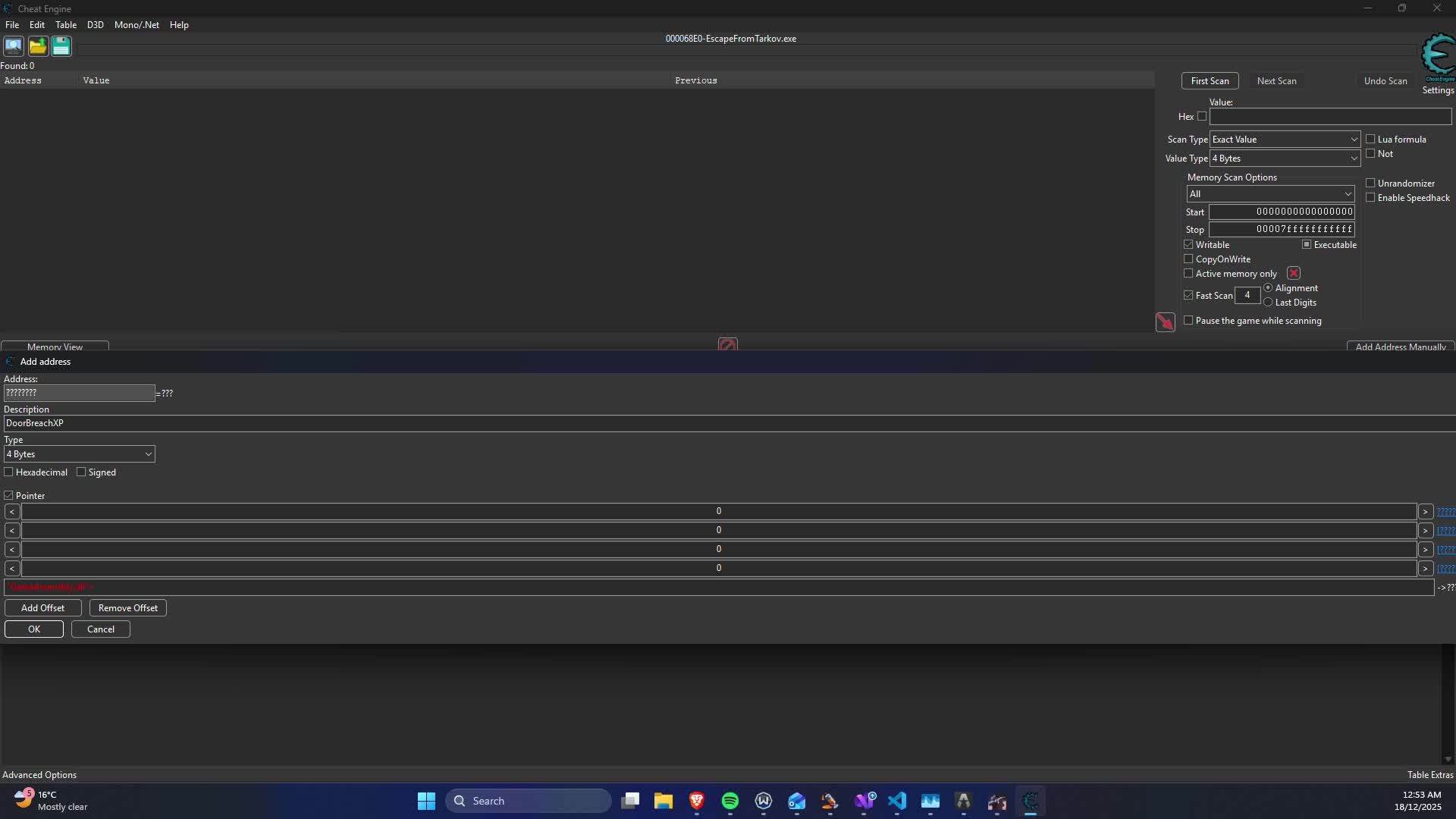Click the Add Offset button
Viewport: 1456px width, 819px height.
coord(43,608)
